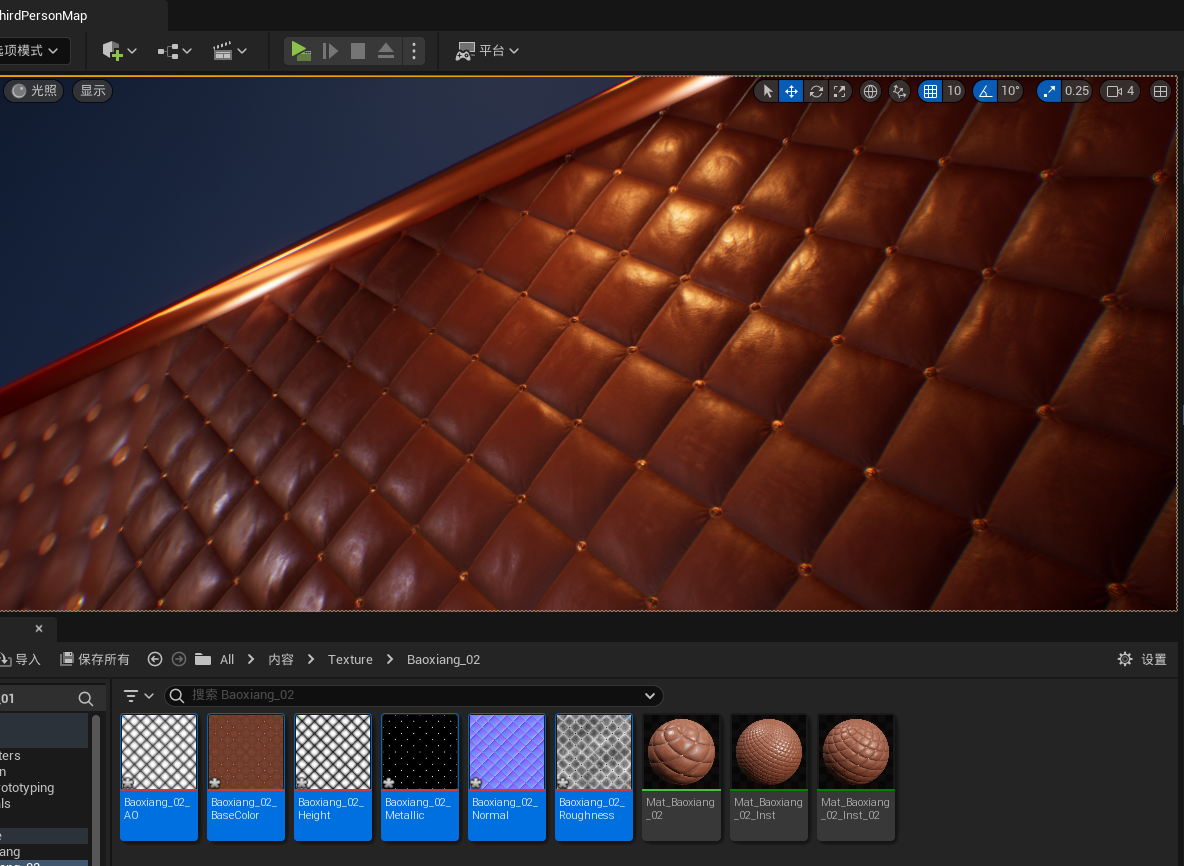Select the translate (move) gizmo tool
Screen dimensions: 1184x866
(x=791, y=91)
